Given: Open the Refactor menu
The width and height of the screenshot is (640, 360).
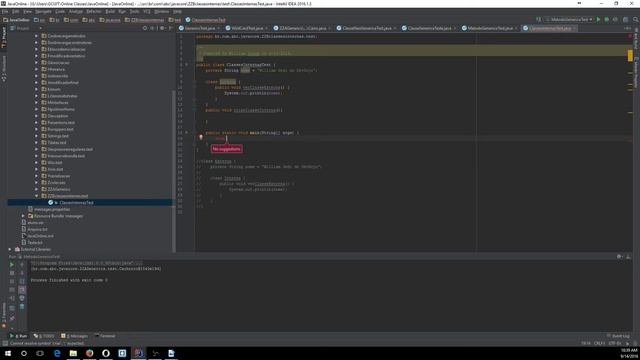Looking at the screenshot, I should (94, 11).
